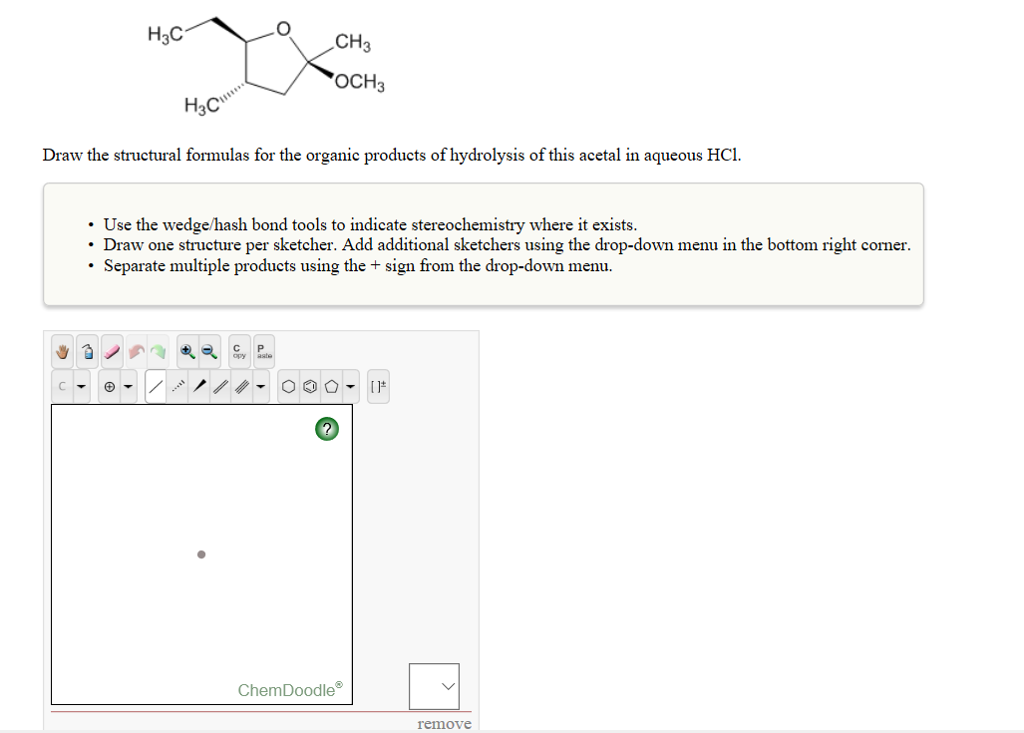Click the Copy icon in the sketcher toolbar

pyautogui.click(x=237, y=351)
